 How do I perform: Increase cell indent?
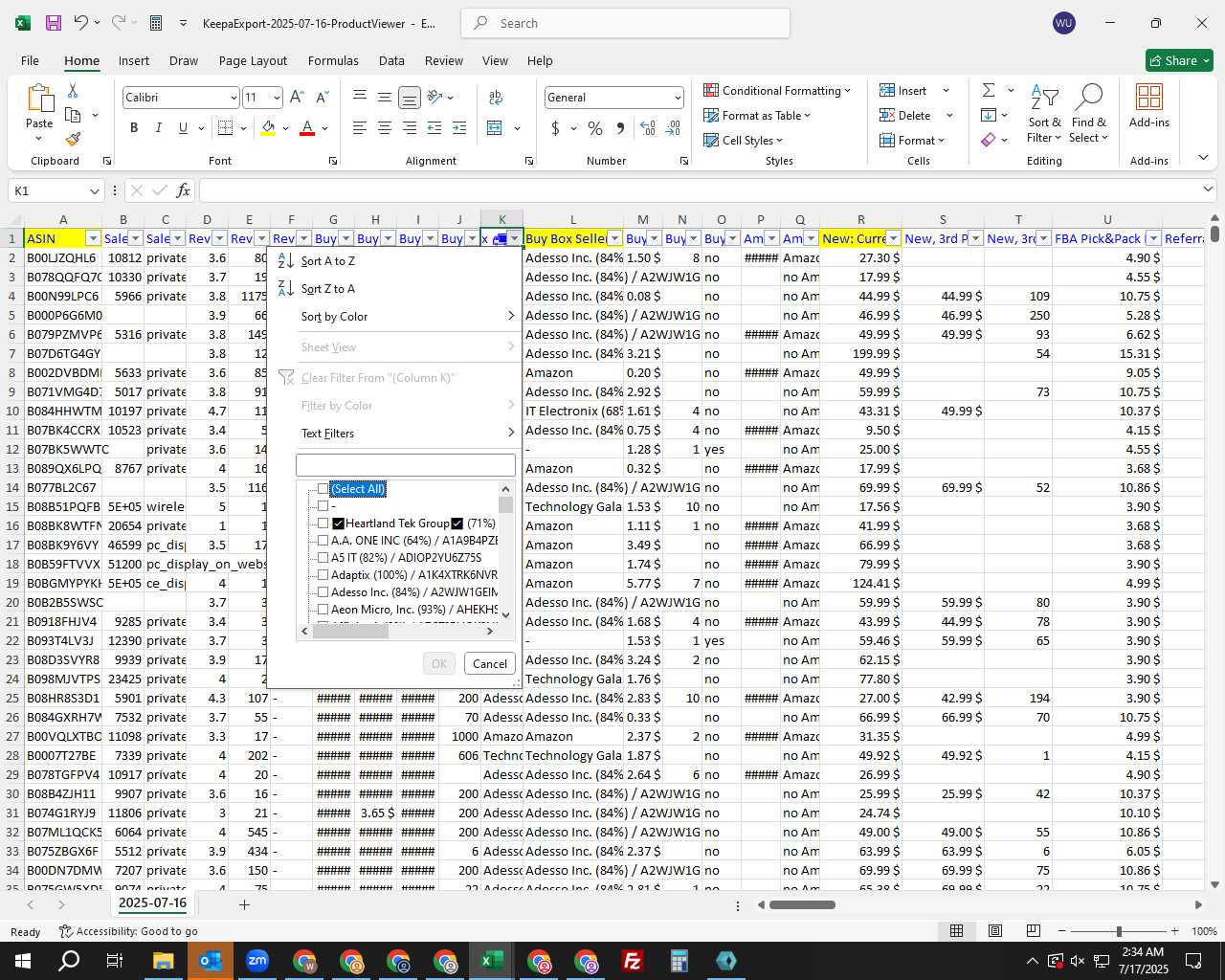click(x=459, y=127)
